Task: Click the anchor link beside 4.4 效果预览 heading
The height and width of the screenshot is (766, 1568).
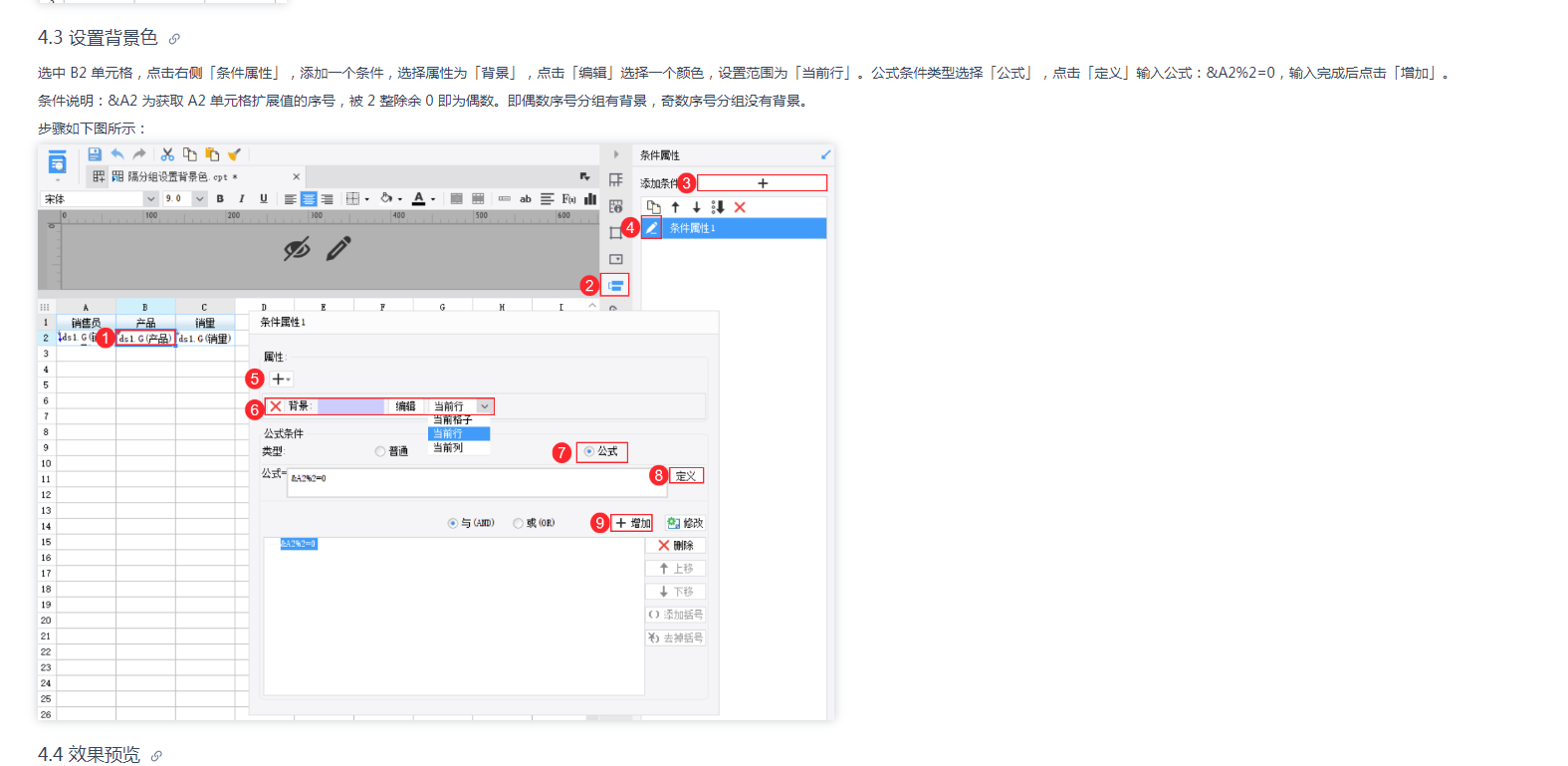Action: point(156,756)
